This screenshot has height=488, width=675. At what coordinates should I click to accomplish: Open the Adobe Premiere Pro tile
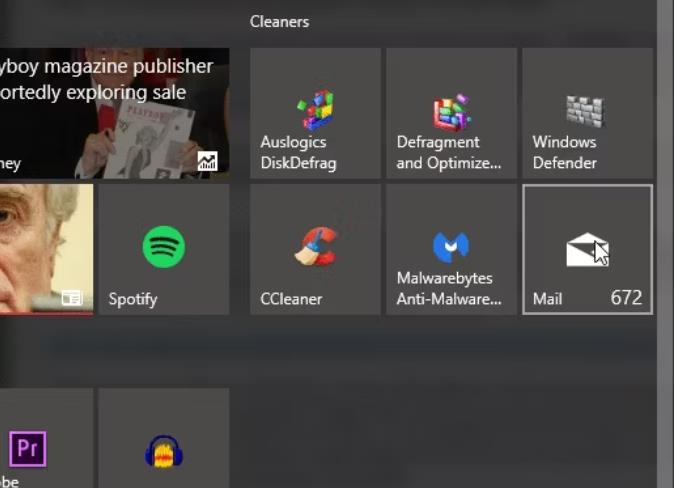pos(46,438)
